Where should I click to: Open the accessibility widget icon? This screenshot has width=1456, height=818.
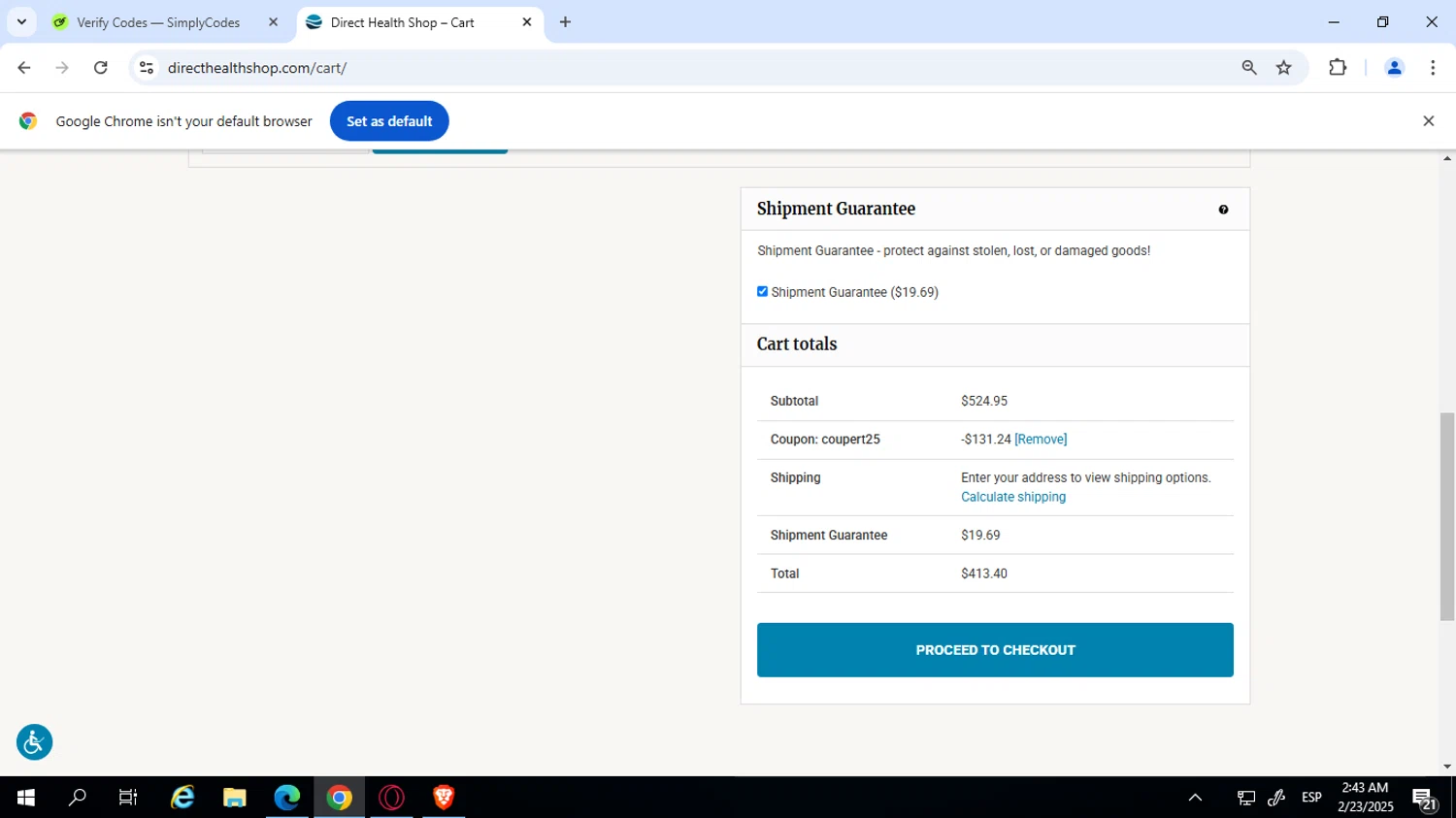click(x=34, y=742)
